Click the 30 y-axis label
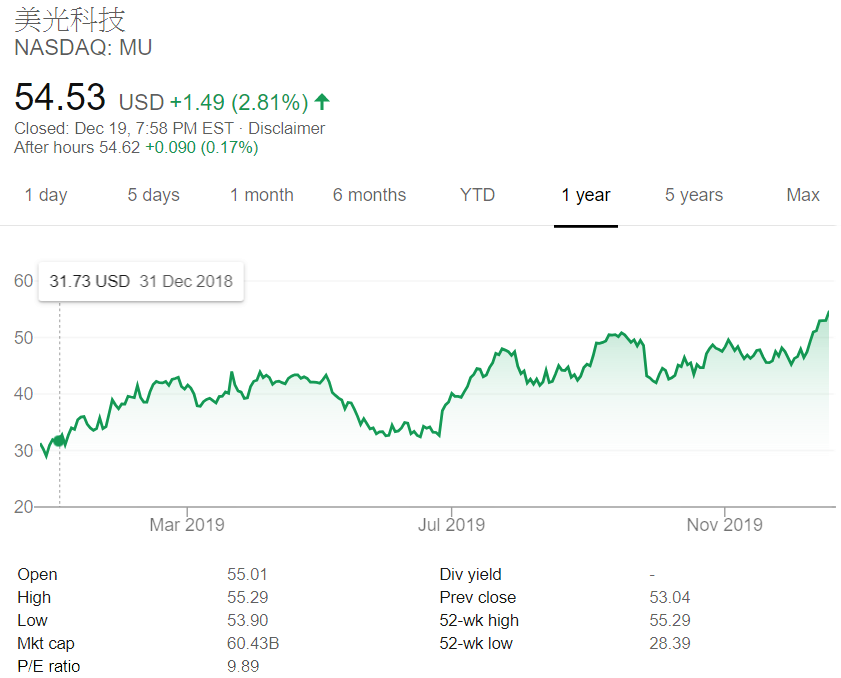The height and width of the screenshot is (678, 841). (24, 451)
